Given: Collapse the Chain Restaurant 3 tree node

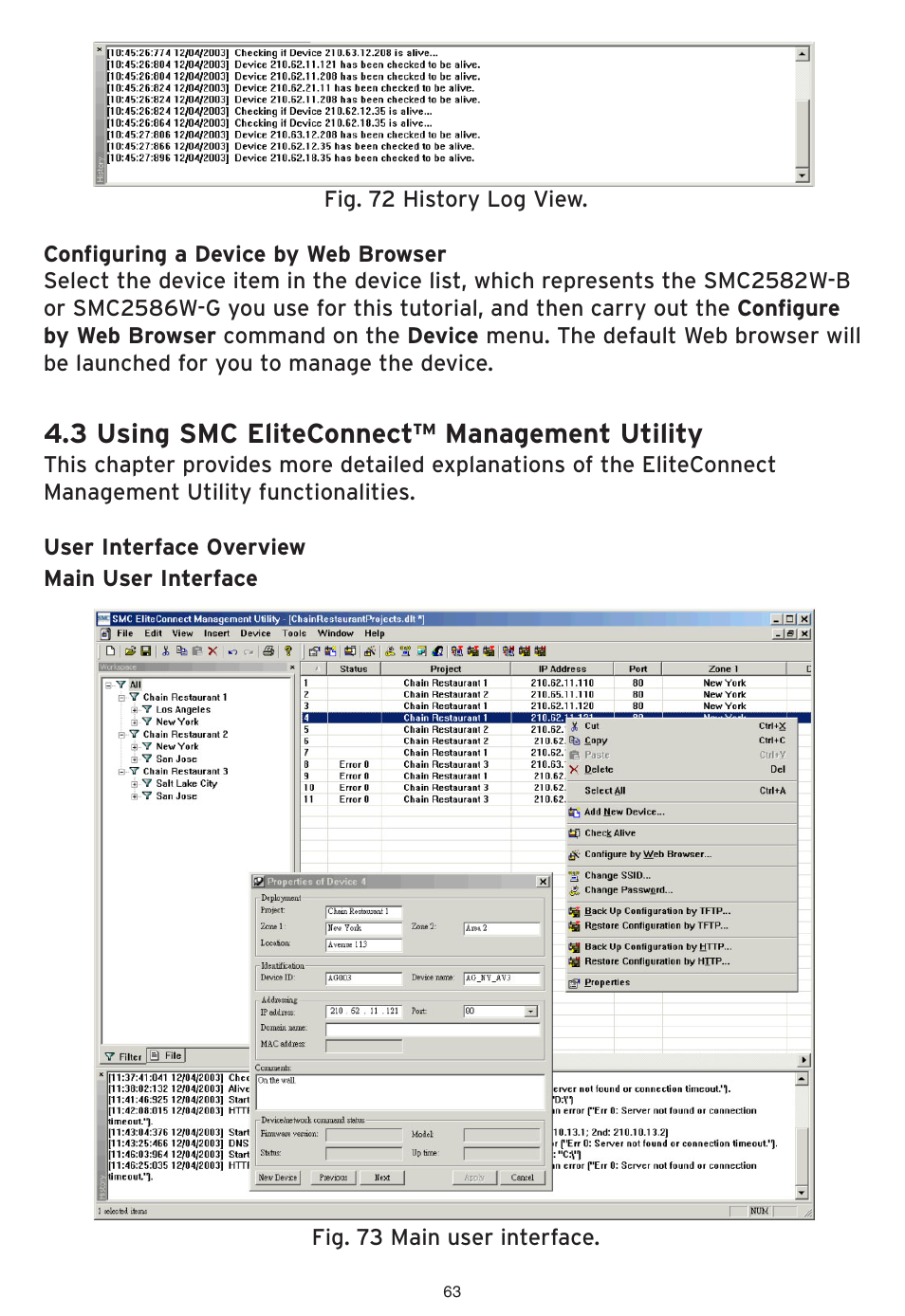Looking at the screenshot, I should [121, 772].
